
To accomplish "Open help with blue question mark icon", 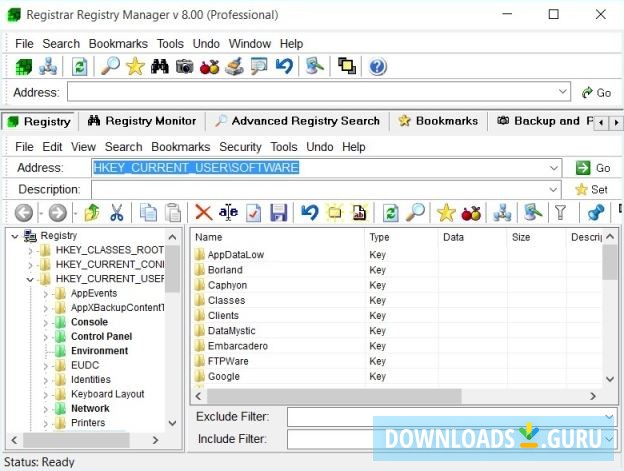I will tap(377, 66).
